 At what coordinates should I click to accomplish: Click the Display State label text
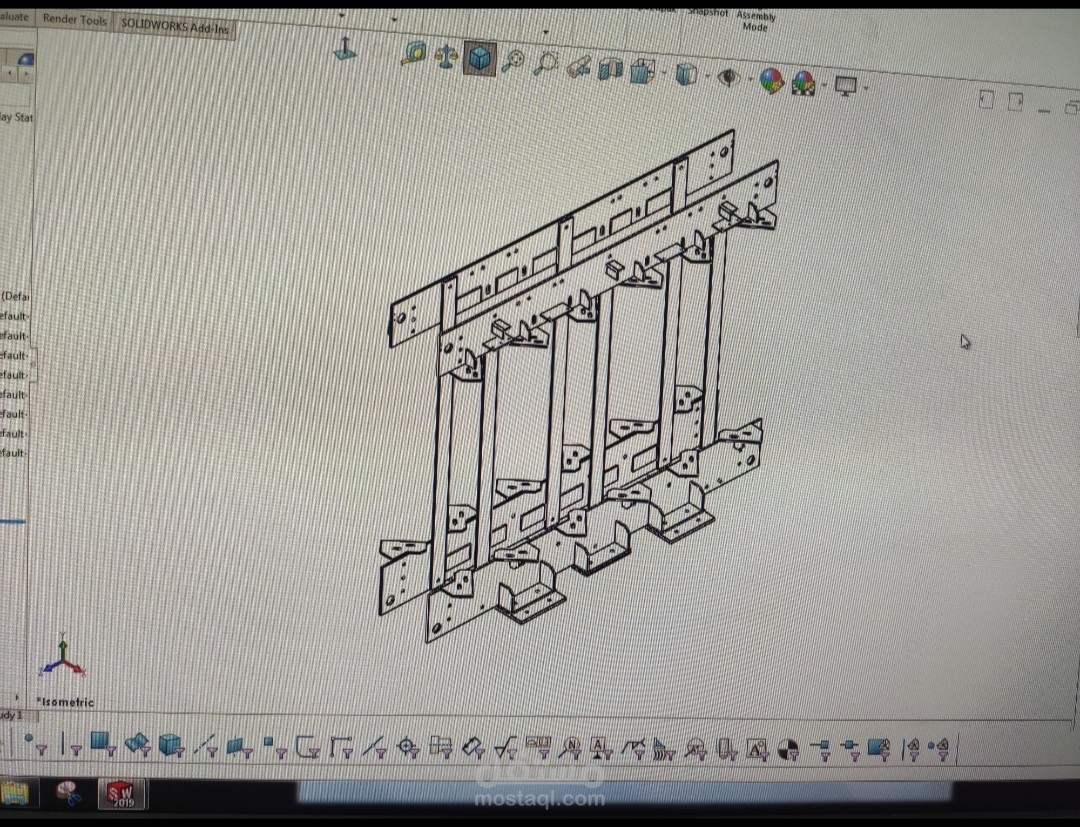click(x=16, y=117)
